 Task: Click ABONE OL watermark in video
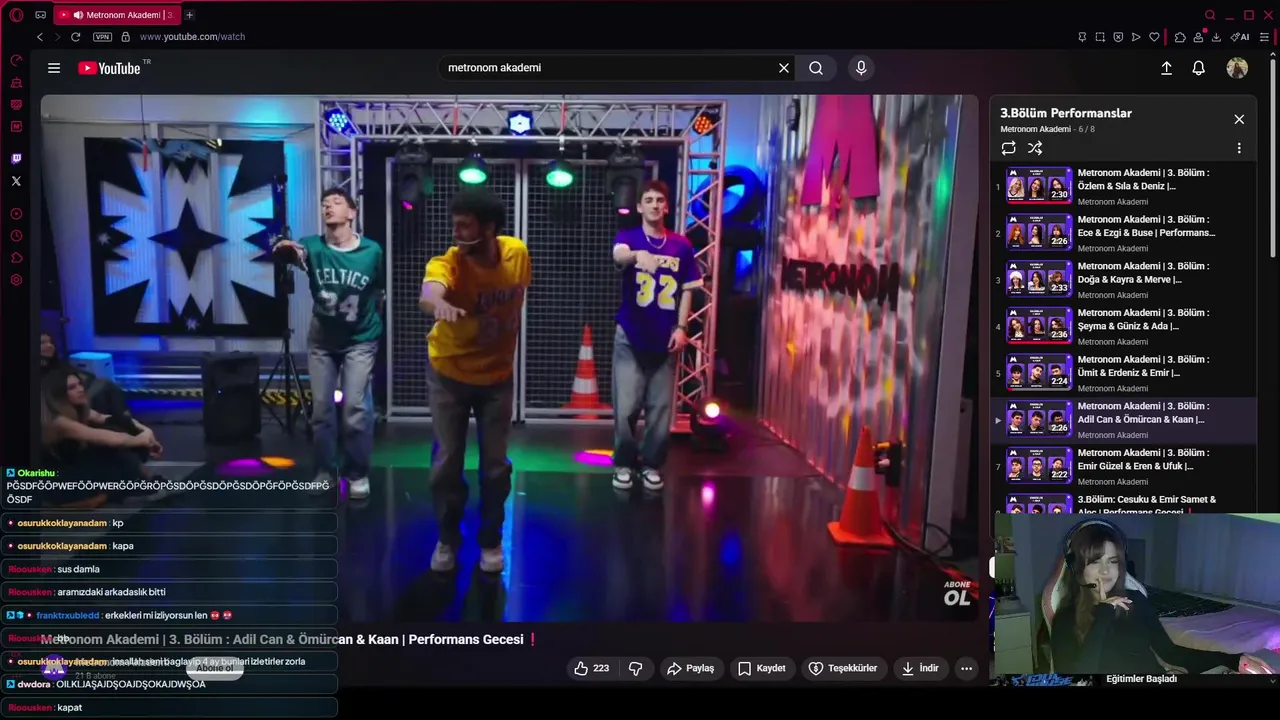(957, 593)
